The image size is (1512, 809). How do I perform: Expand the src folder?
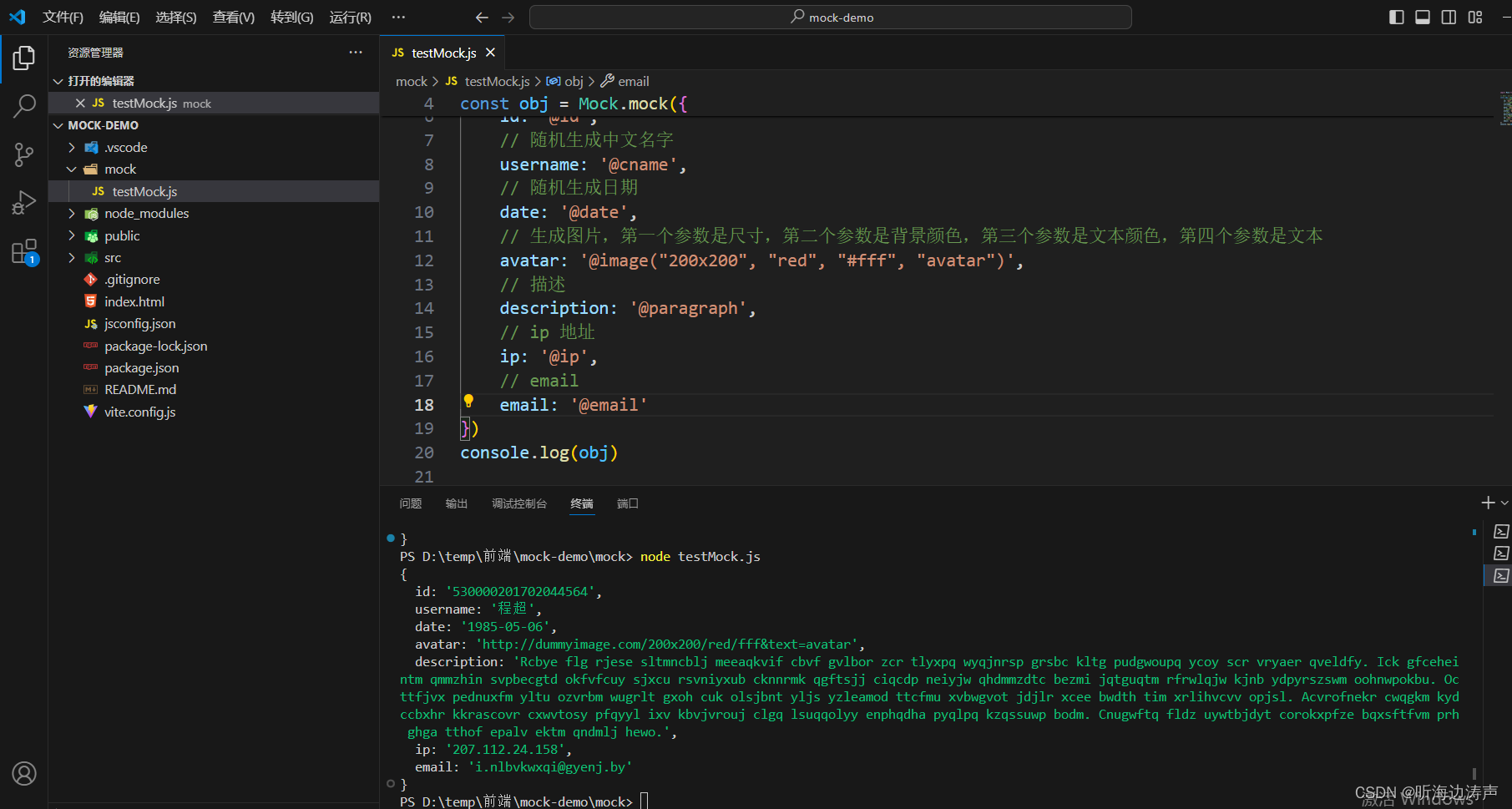coord(72,257)
